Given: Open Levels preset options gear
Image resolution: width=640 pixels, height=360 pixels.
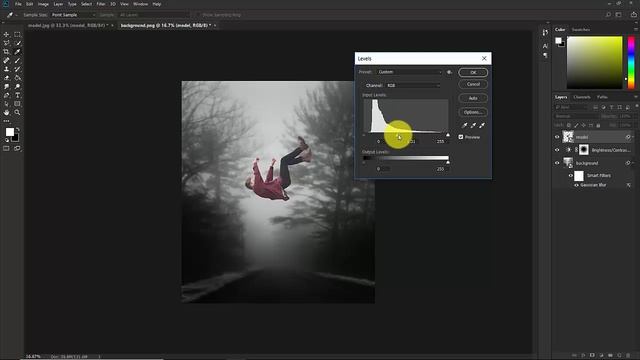Looking at the screenshot, I should coord(449,72).
